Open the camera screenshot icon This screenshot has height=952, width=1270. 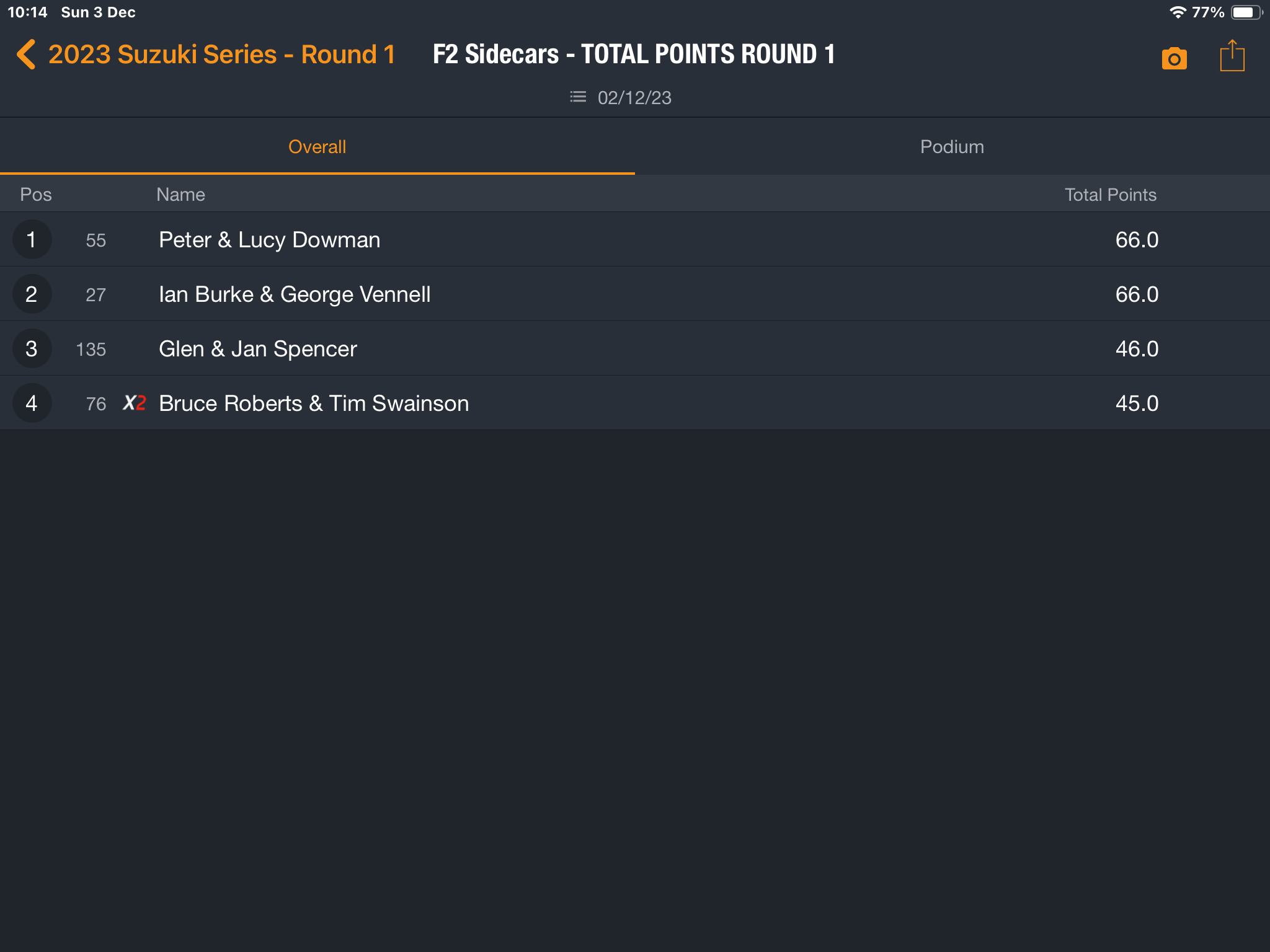coord(1174,58)
